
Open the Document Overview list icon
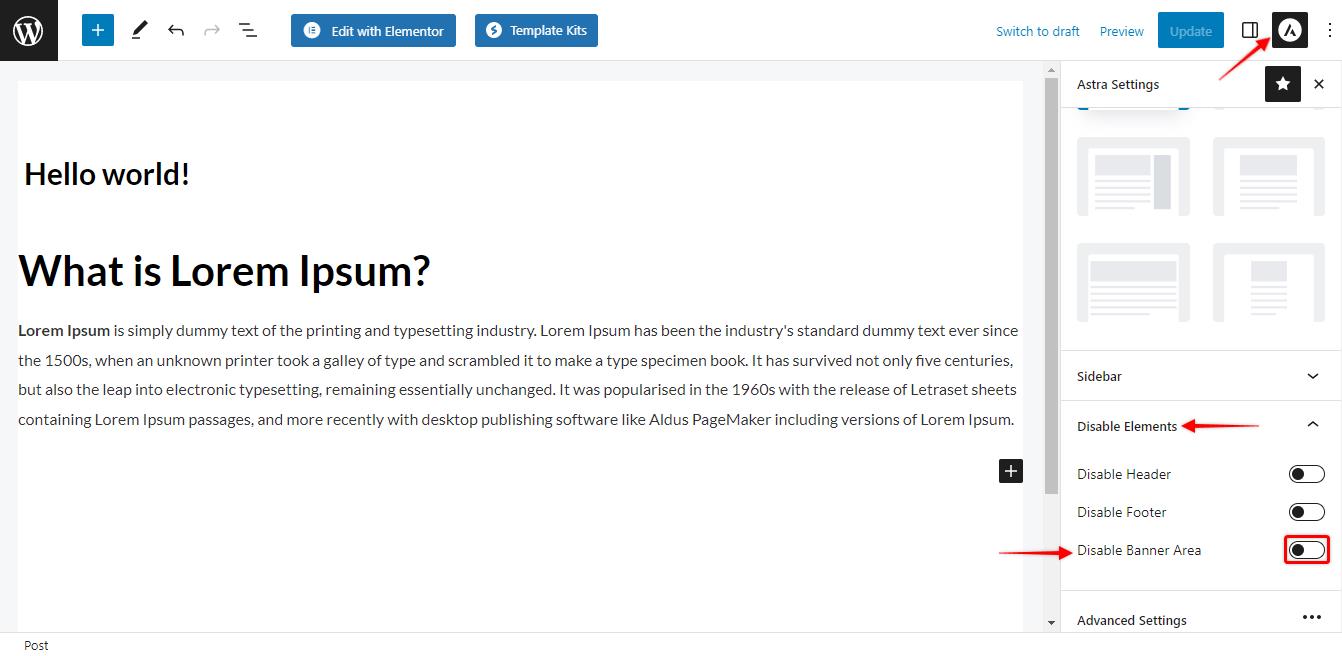tap(248, 30)
